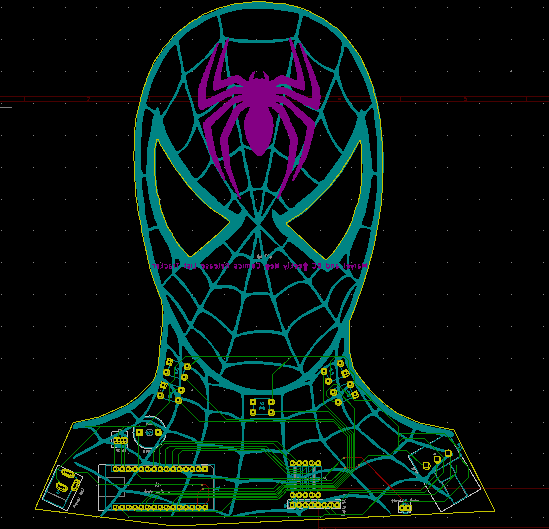Screen dimensions: 549x529
Task: Select the first pin of the module's bottom pin row
Action: click(116, 507)
